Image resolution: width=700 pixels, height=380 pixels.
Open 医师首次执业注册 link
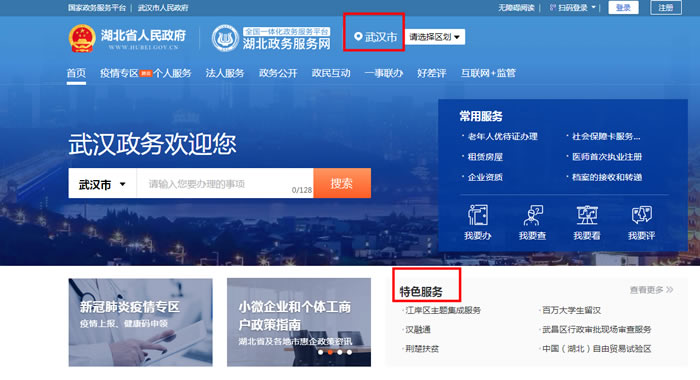[607, 157]
